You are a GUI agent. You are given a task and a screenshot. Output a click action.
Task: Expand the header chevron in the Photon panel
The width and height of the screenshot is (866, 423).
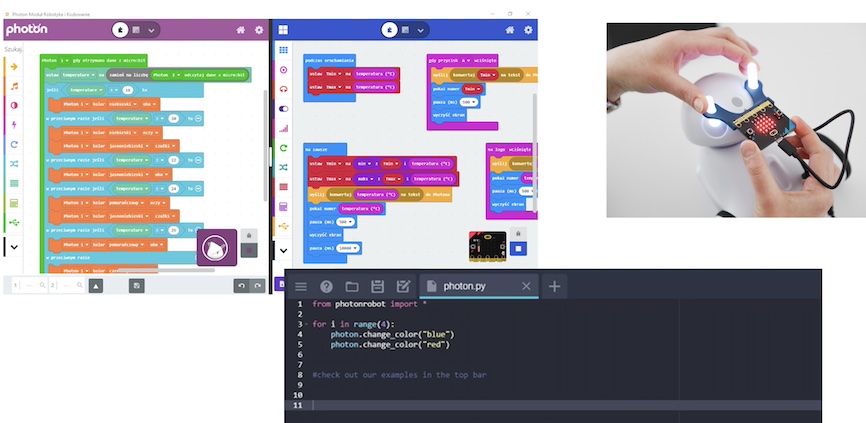pos(151,30)
